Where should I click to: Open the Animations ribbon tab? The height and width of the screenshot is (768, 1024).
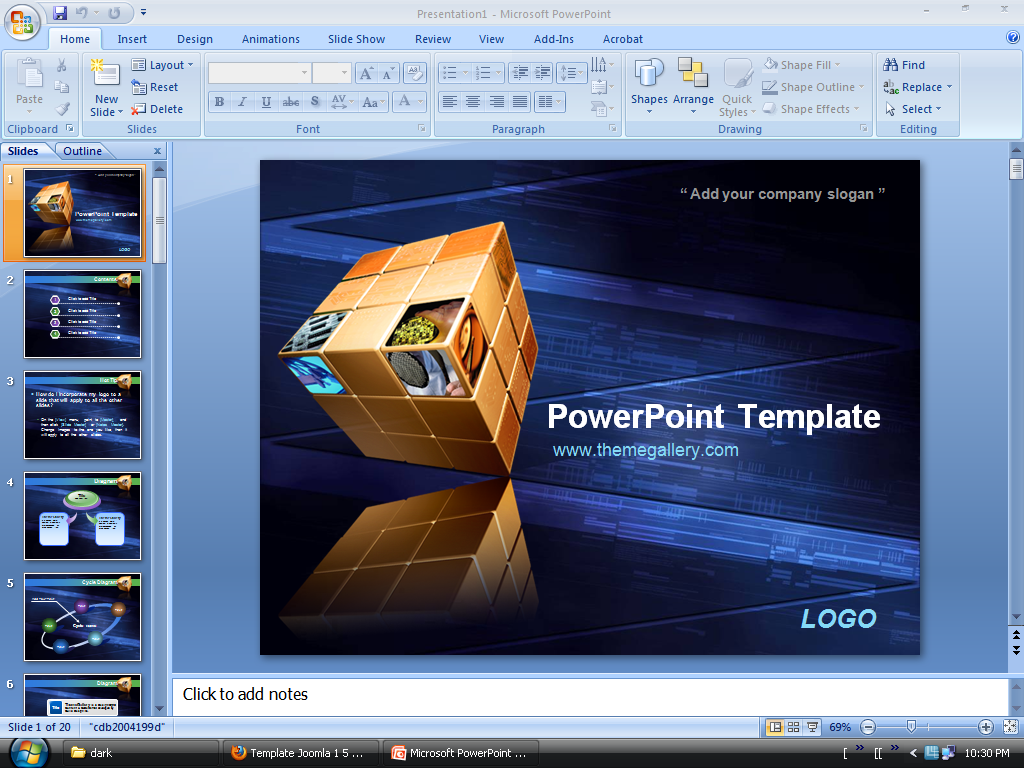click(x=270, y=39)
